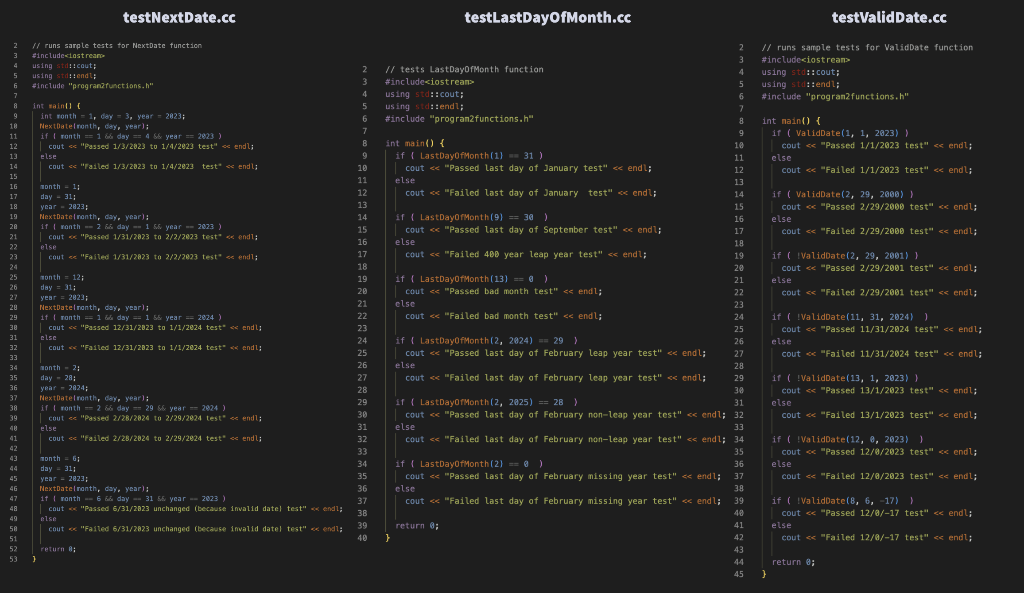Screen dimensions: 1024x593
Task: Select 'Failed 1/1/2023 test' line
Action: click(x=876, y=170)
